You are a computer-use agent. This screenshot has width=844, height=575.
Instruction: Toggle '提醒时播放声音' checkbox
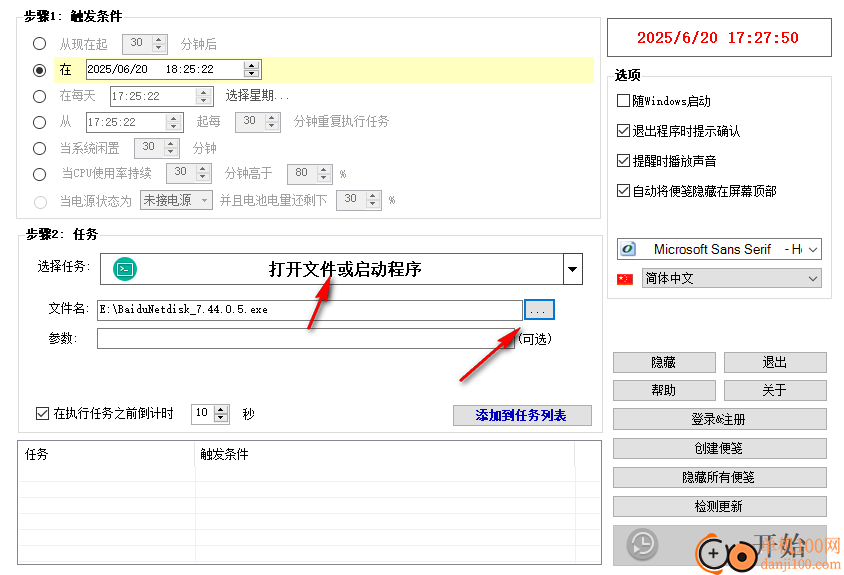tap(623, 160)
